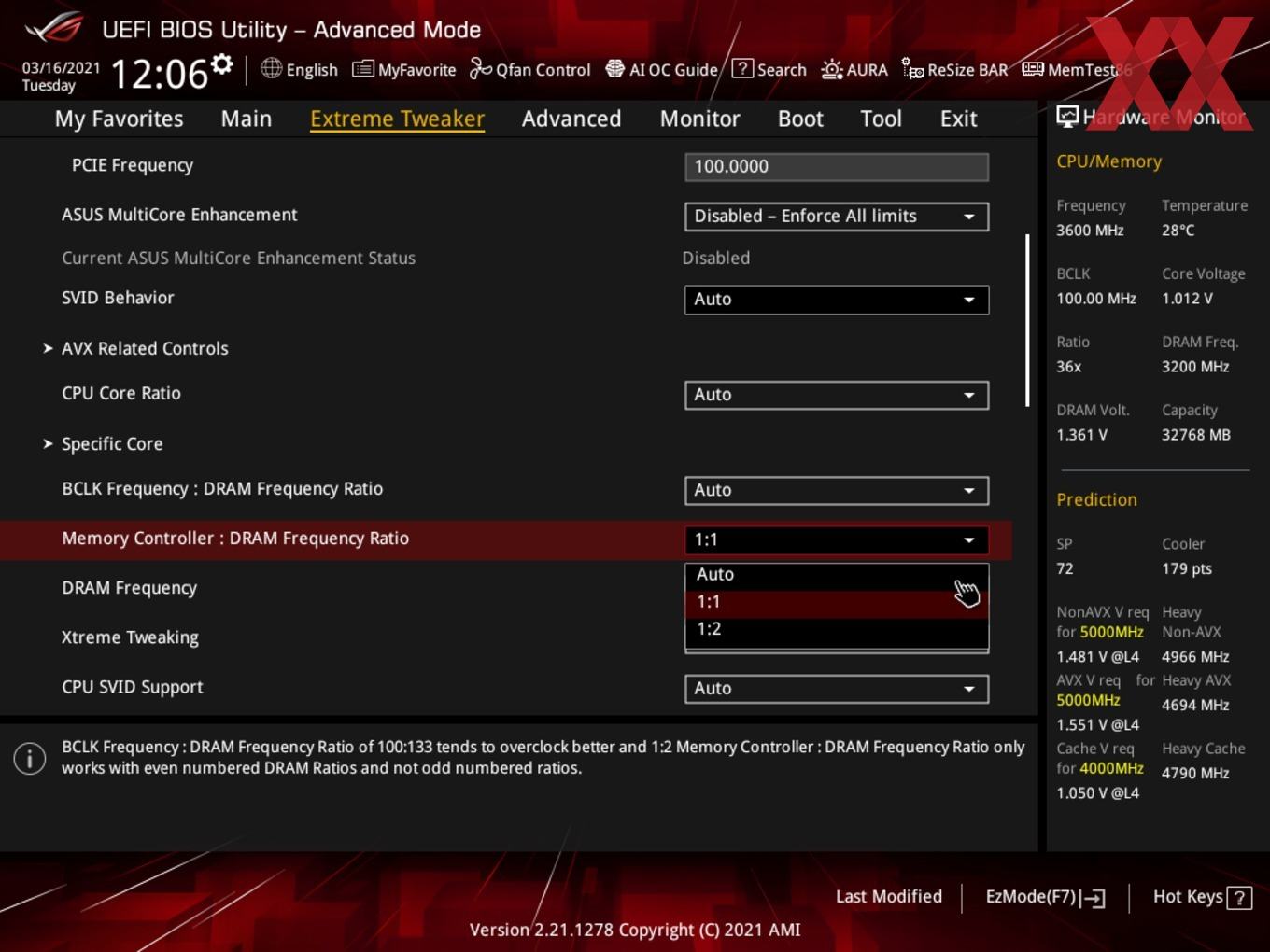The width and height of the screenshot is (1270, 952).
Task: Click the English language button
Action: click(300, 69)
